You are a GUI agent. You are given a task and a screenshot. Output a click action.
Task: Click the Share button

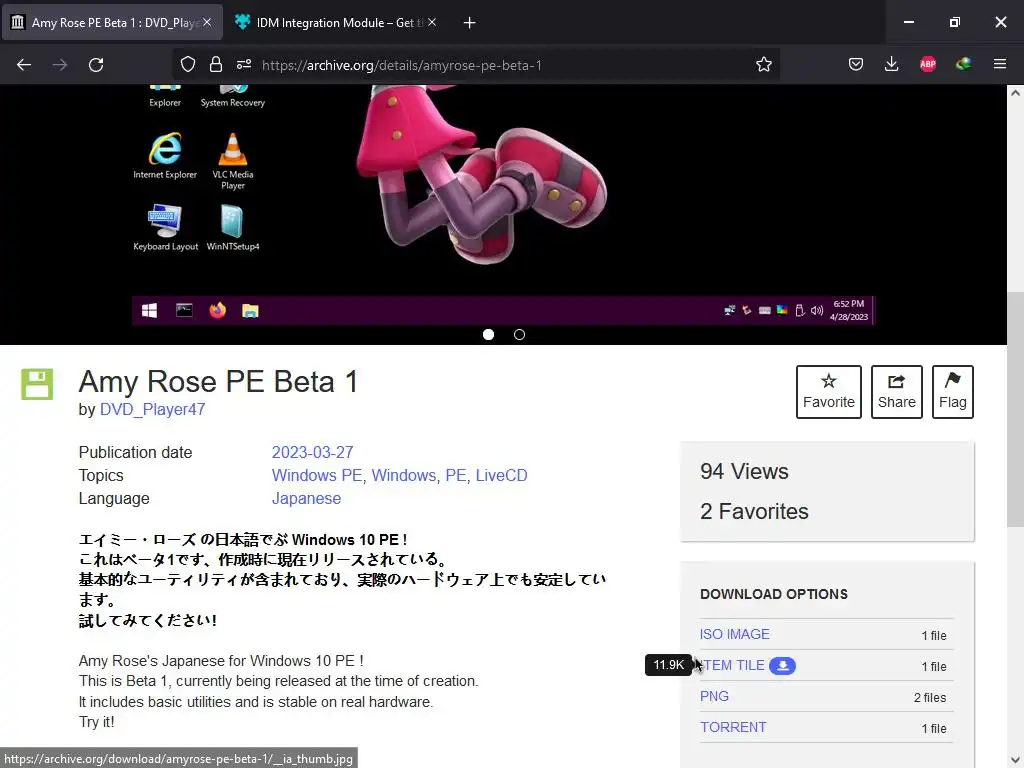897,392
